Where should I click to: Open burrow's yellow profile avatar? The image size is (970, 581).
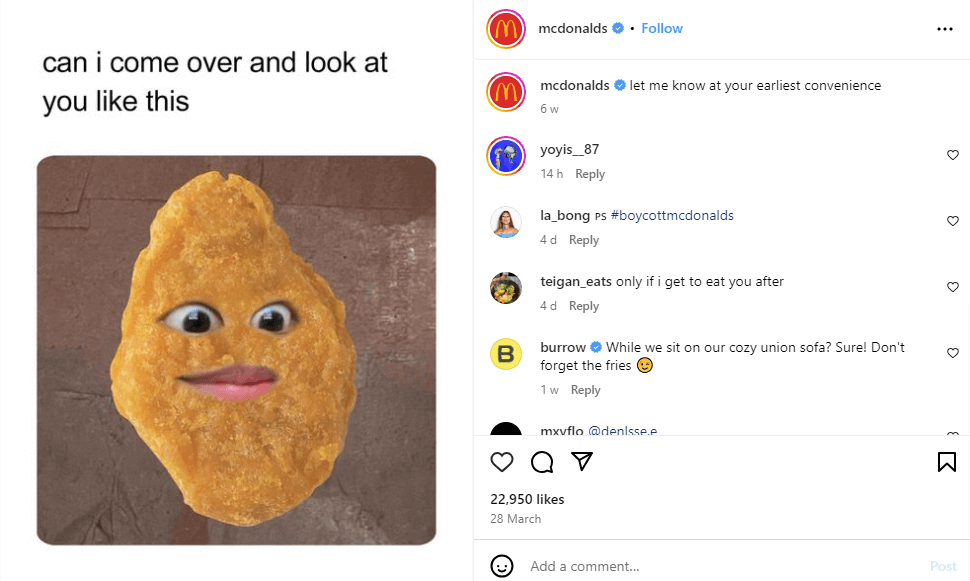(506, 354)
